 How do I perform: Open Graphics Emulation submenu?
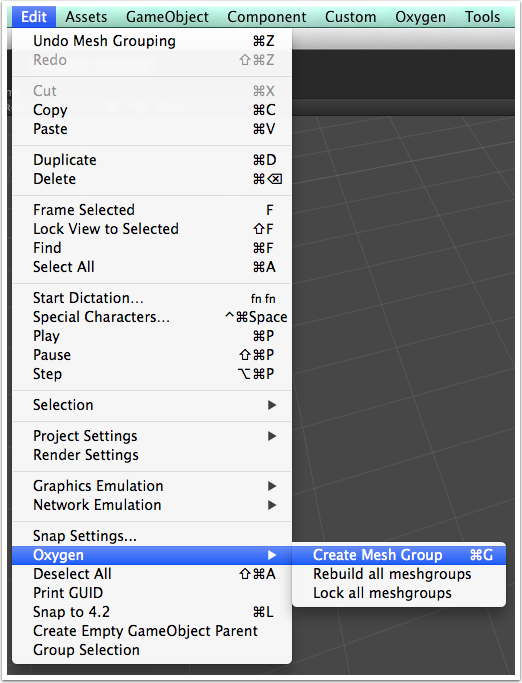pos(152,486)
